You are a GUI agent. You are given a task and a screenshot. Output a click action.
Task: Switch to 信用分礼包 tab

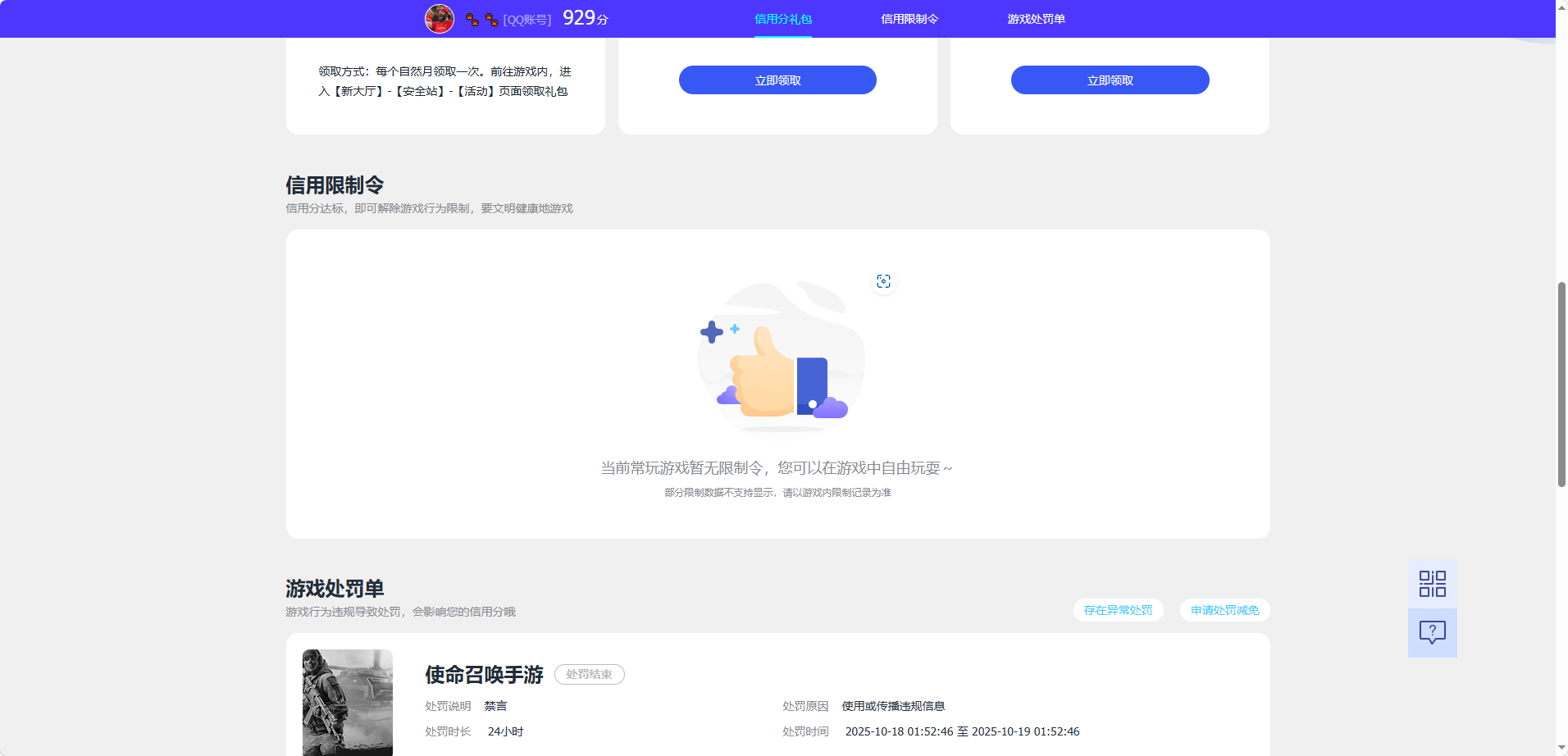783,19
